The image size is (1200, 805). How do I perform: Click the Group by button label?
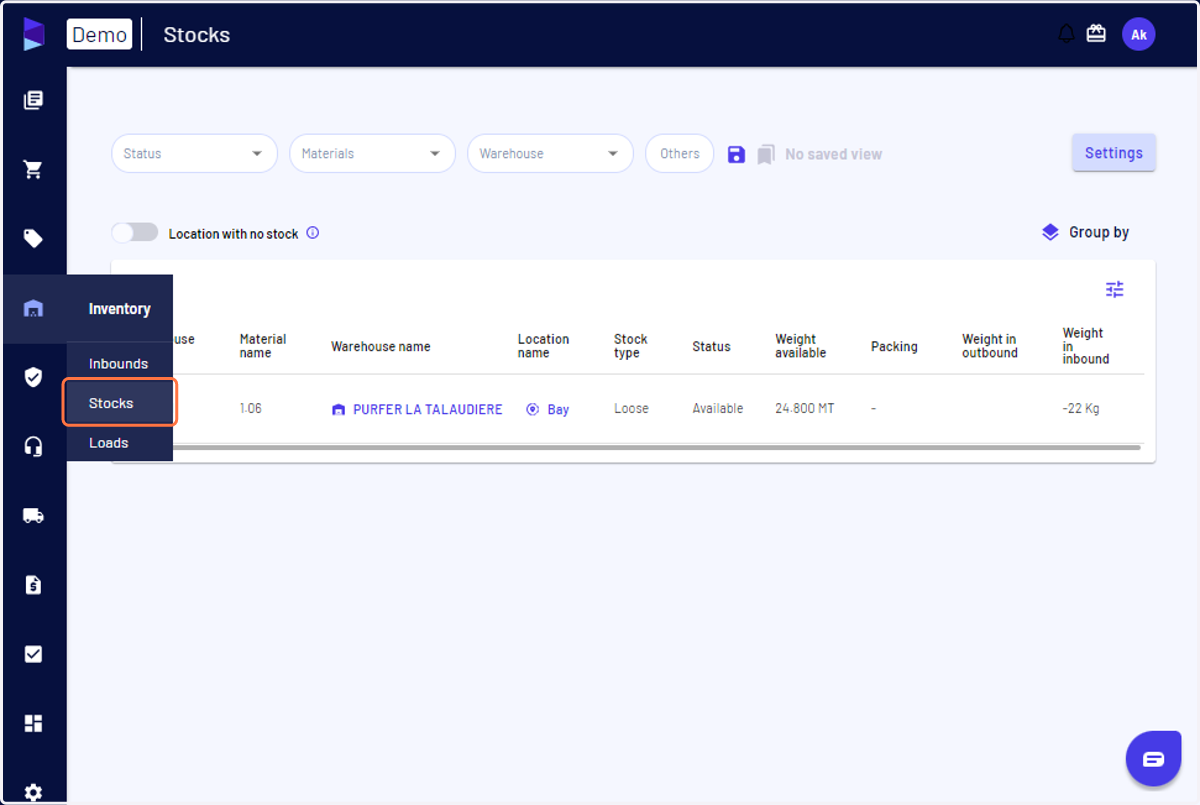coord(1099,232)
